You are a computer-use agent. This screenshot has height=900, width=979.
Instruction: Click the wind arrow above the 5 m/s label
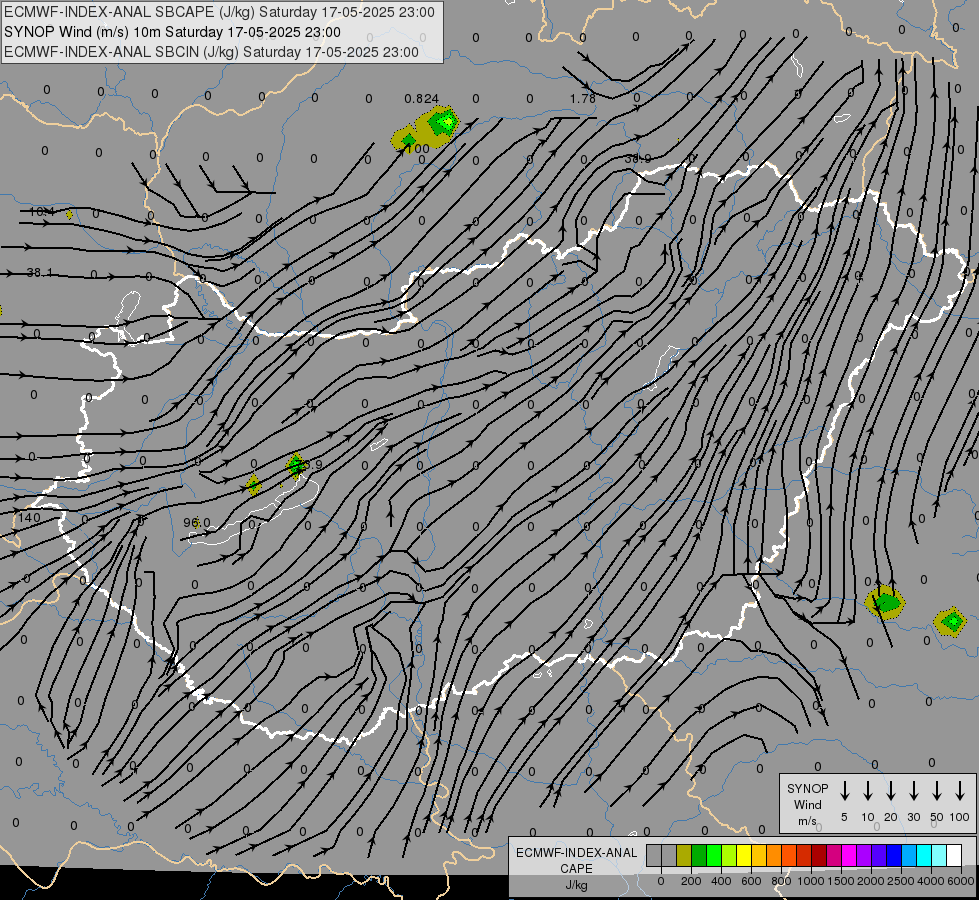(844, 790)
